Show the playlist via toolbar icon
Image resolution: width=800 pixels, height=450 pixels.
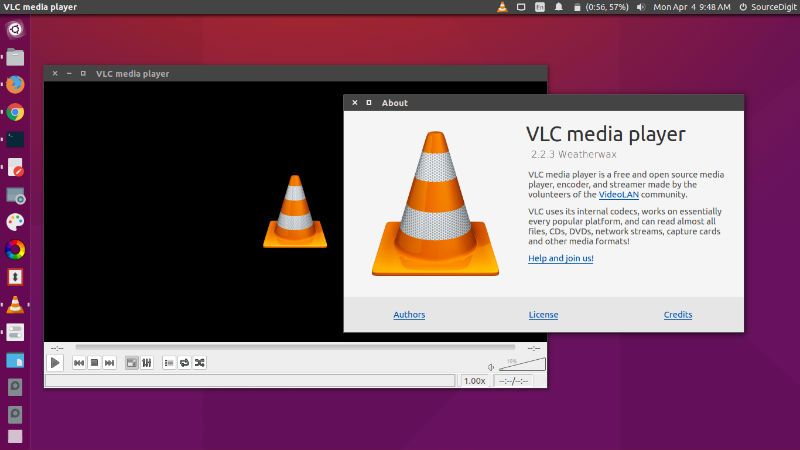click(169, 363)
